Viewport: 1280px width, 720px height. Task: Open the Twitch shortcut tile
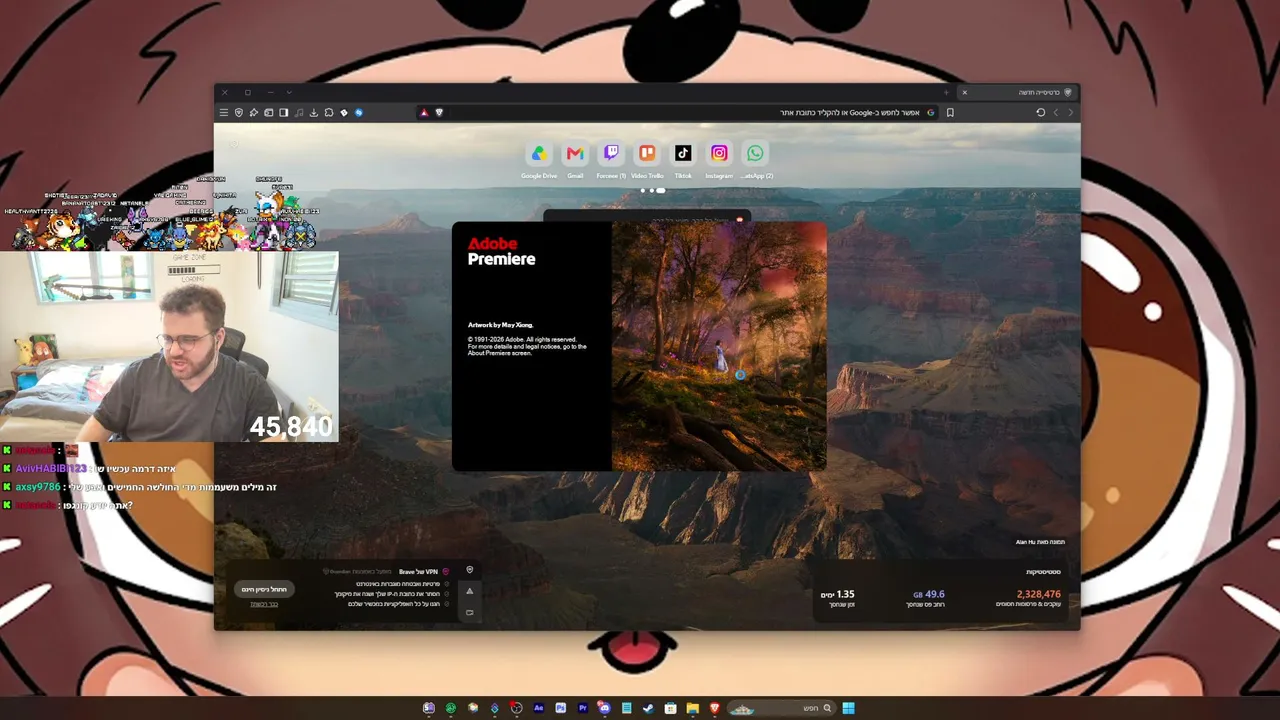pos(611,153)
